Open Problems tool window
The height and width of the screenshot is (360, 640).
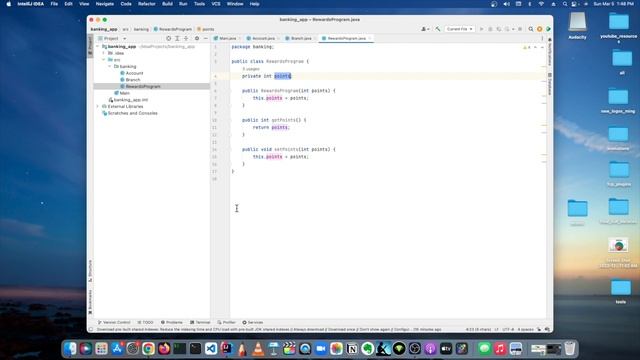tap(171, 322)
